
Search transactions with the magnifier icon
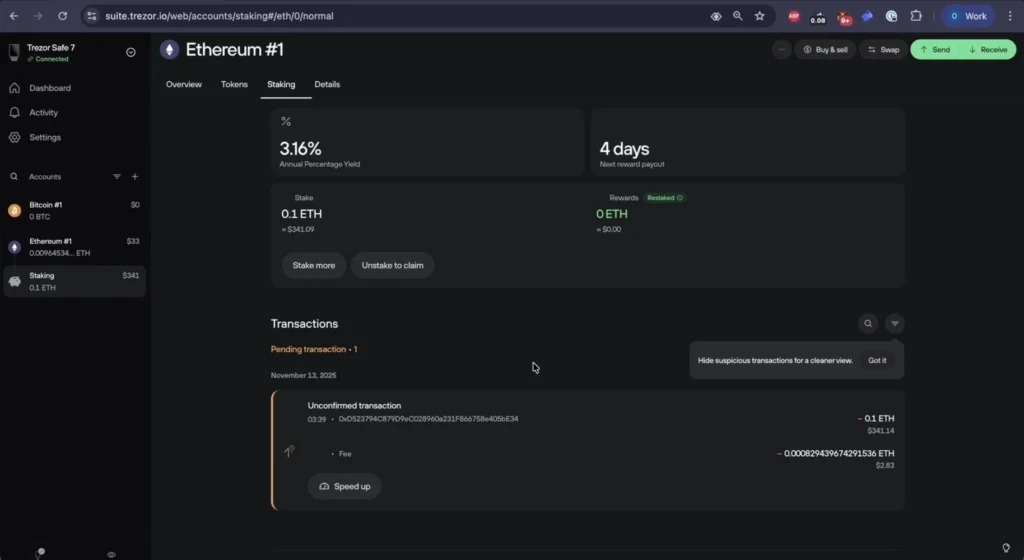click(868, 323)
